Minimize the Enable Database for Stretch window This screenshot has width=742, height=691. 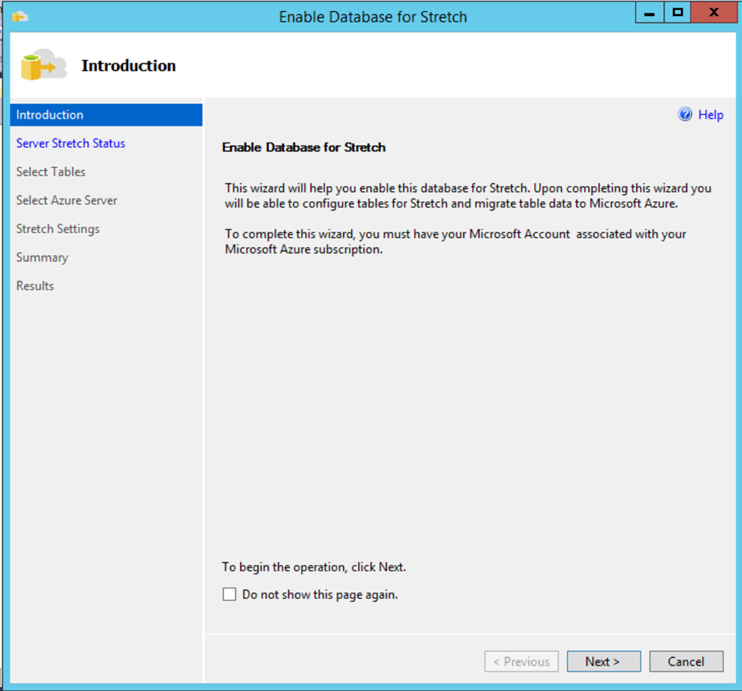pos(650,13)
